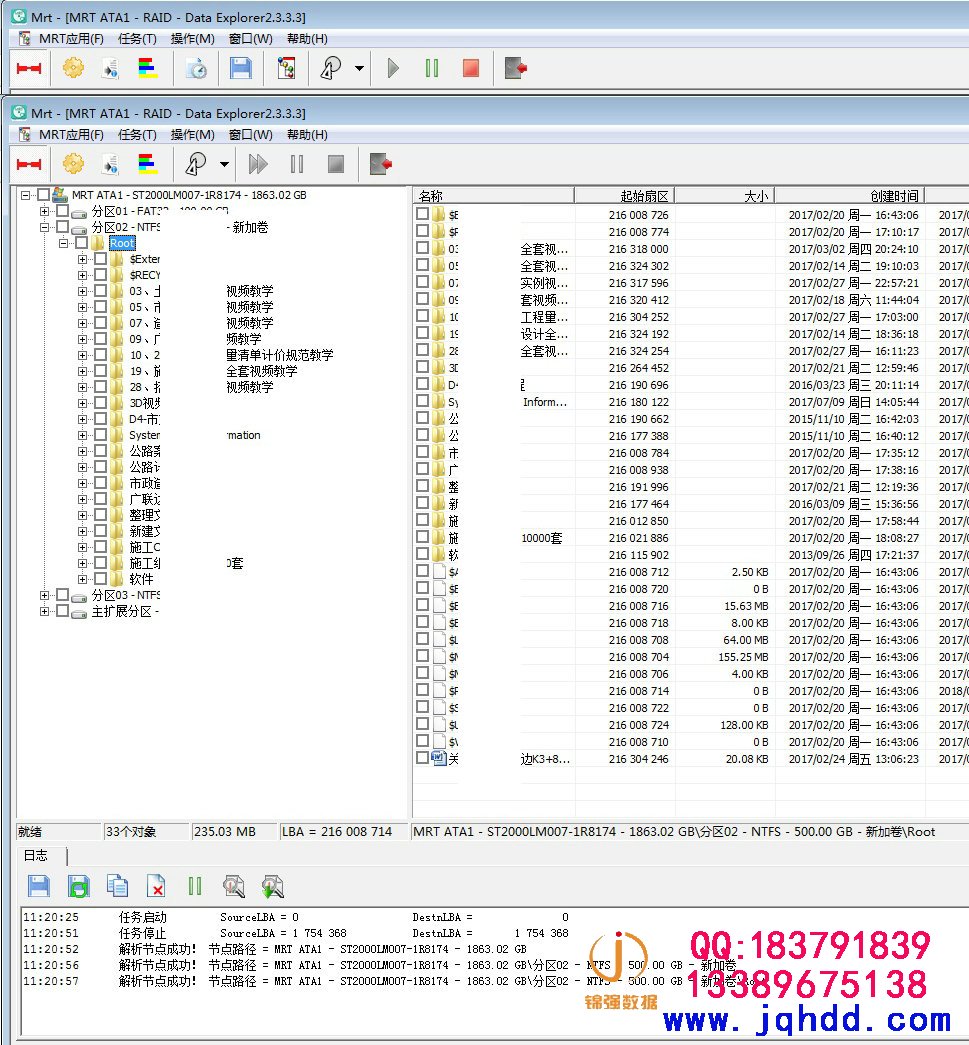Click the exit door icon in the back window toolbar

point(516,68)
